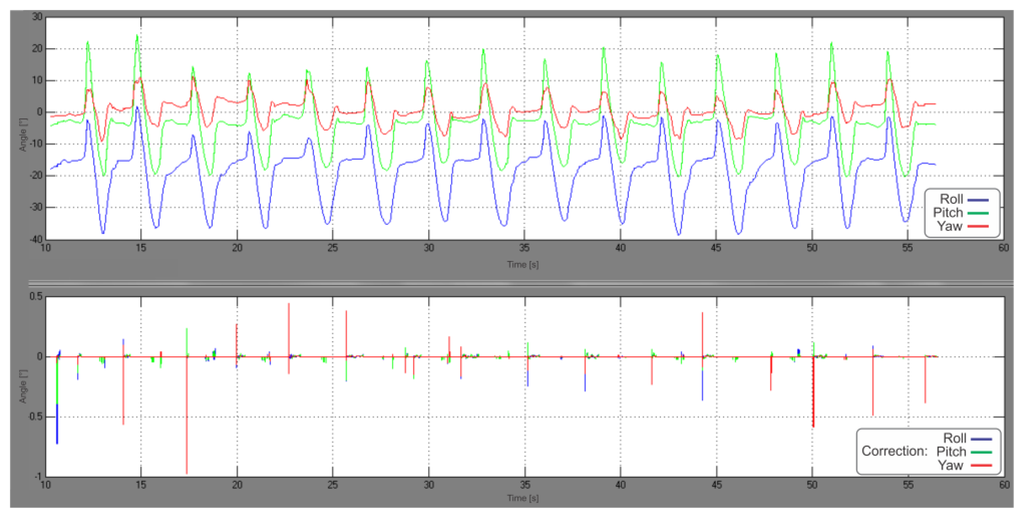Screen dimensions: 1024x518
Task: Click the '-40' tick label on top y-axis
Action: pyautogui.click(x=34, y=240)
